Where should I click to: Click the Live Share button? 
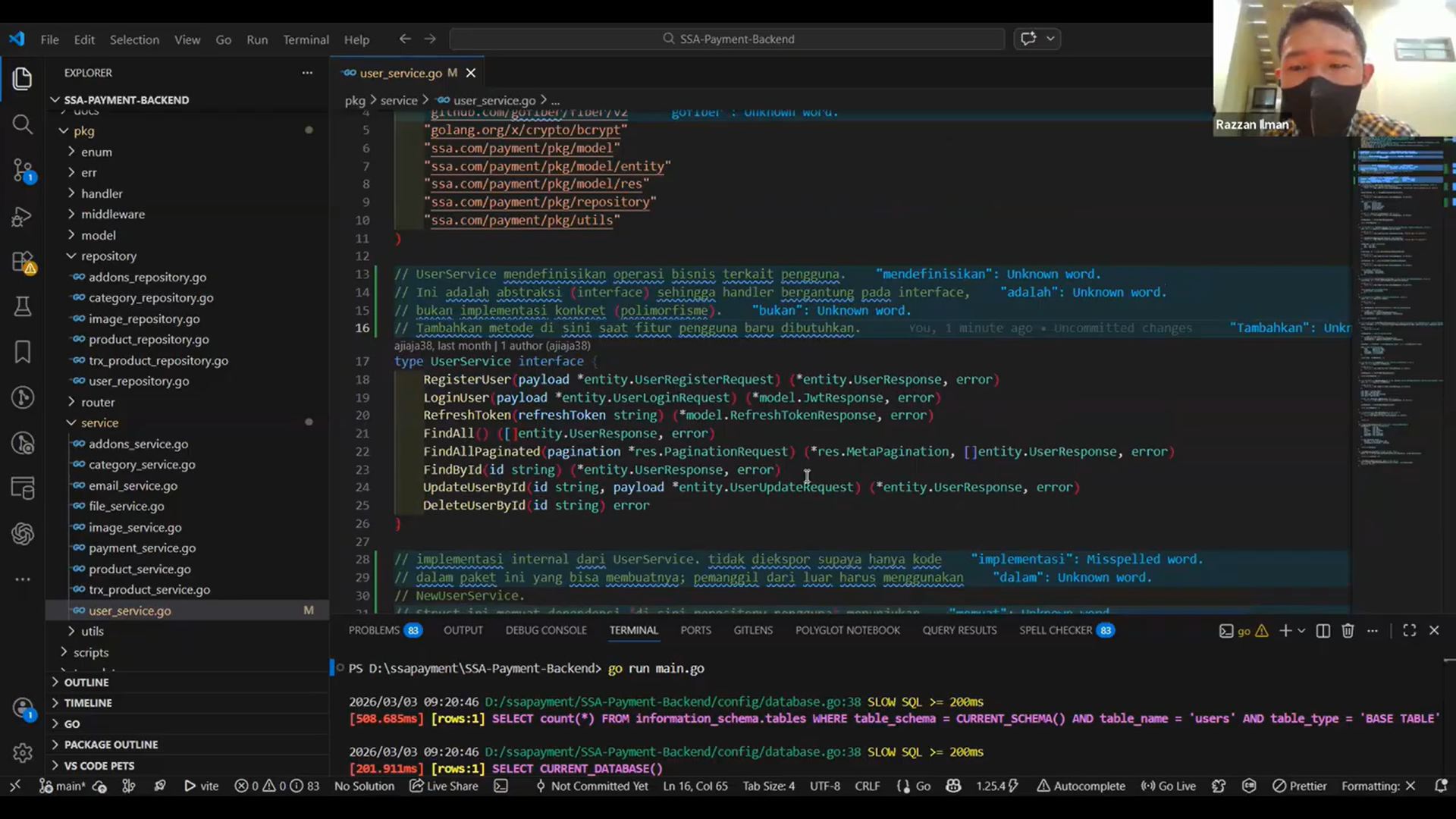pos(444,786)
